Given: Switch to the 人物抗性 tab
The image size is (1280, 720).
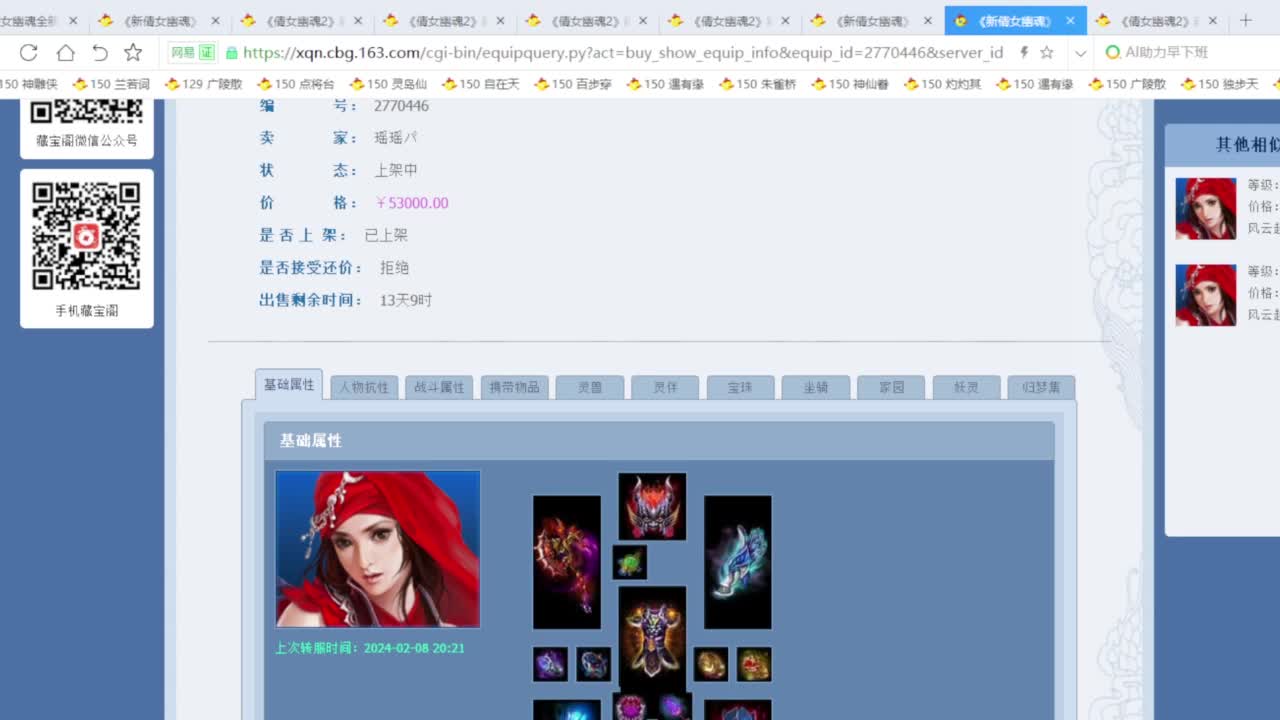Looking at the screenshot, I should tap(364, 387).
